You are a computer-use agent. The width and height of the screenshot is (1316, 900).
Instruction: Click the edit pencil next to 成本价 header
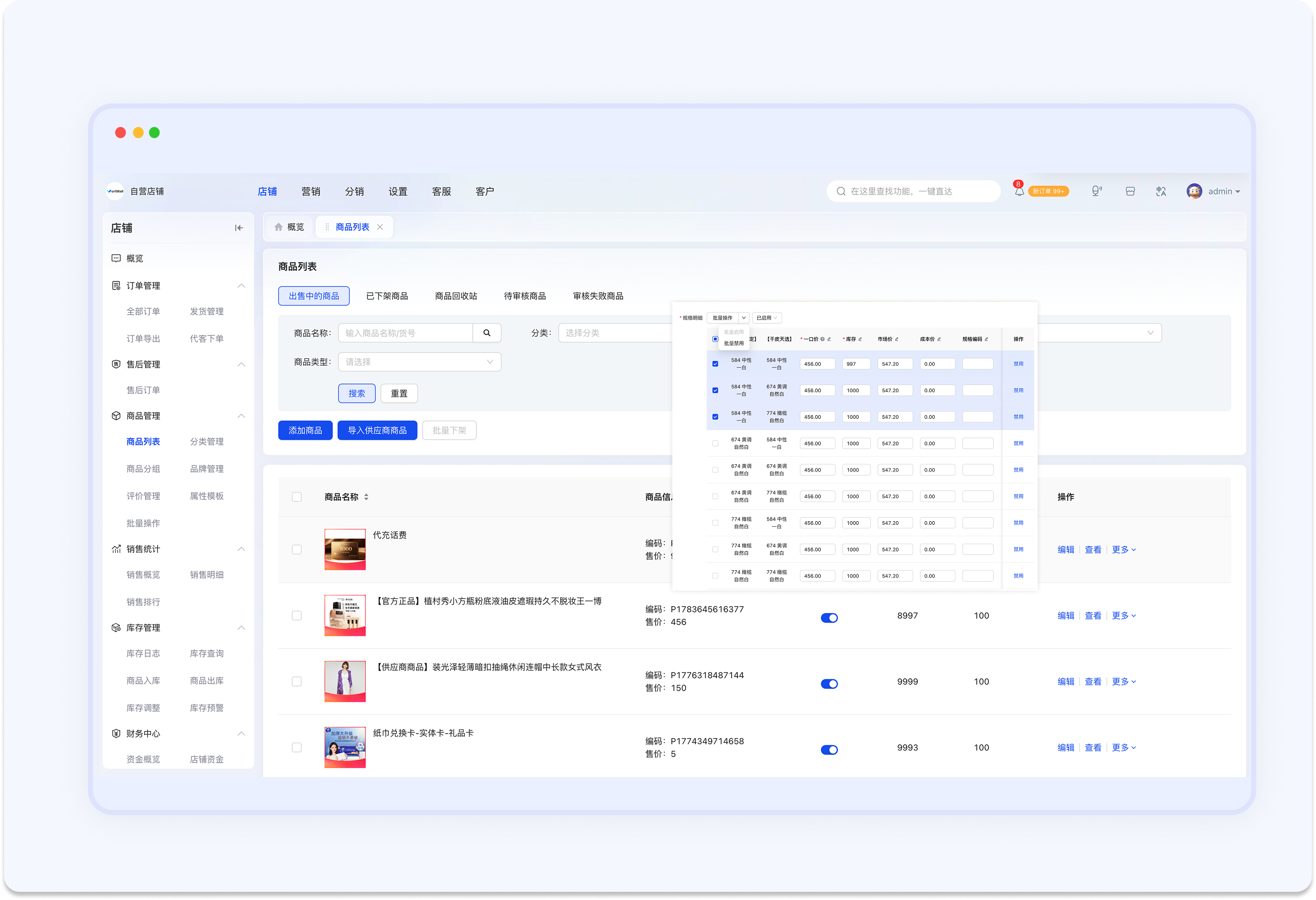(939, 339)
